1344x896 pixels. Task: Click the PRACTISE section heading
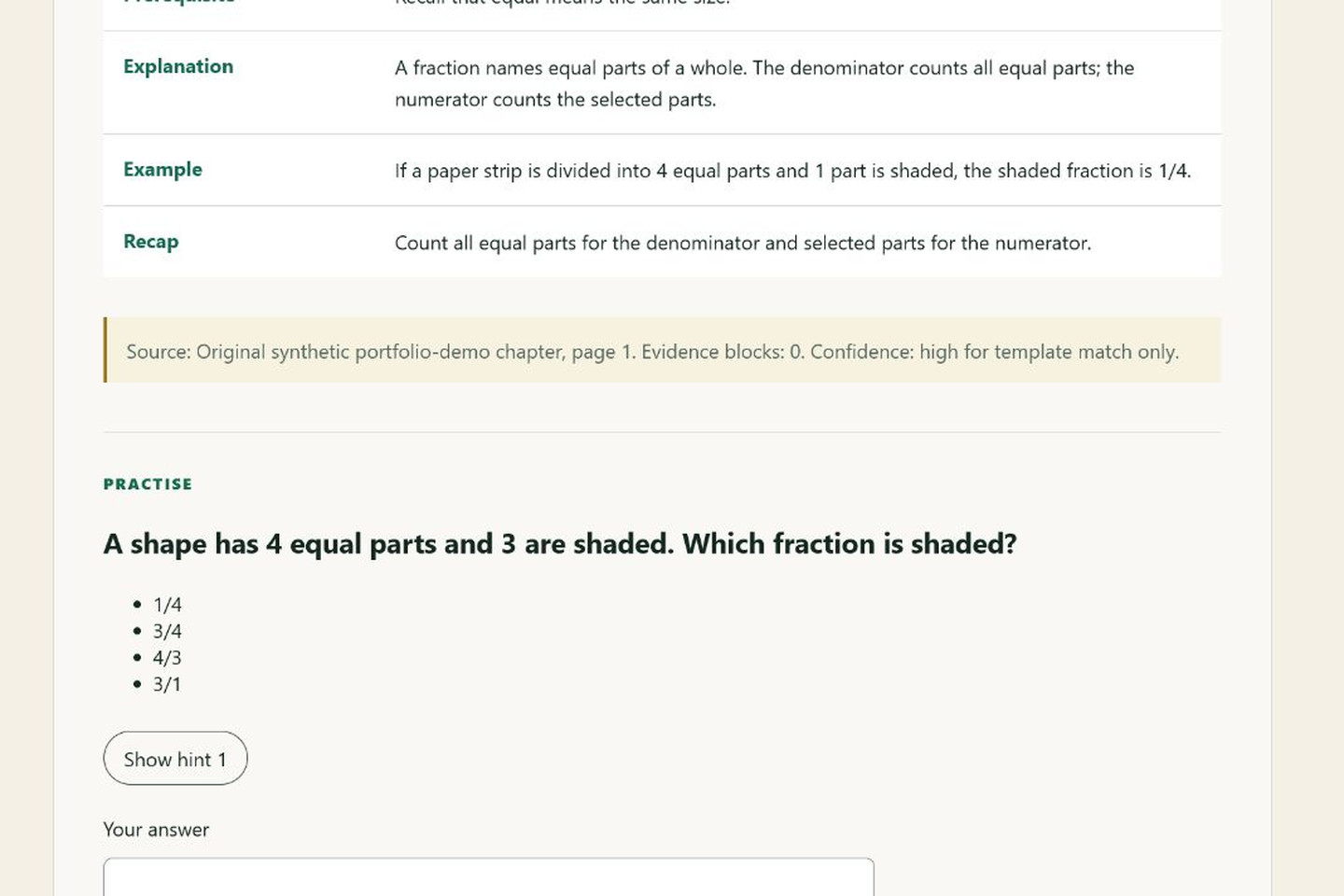[147, 483]
